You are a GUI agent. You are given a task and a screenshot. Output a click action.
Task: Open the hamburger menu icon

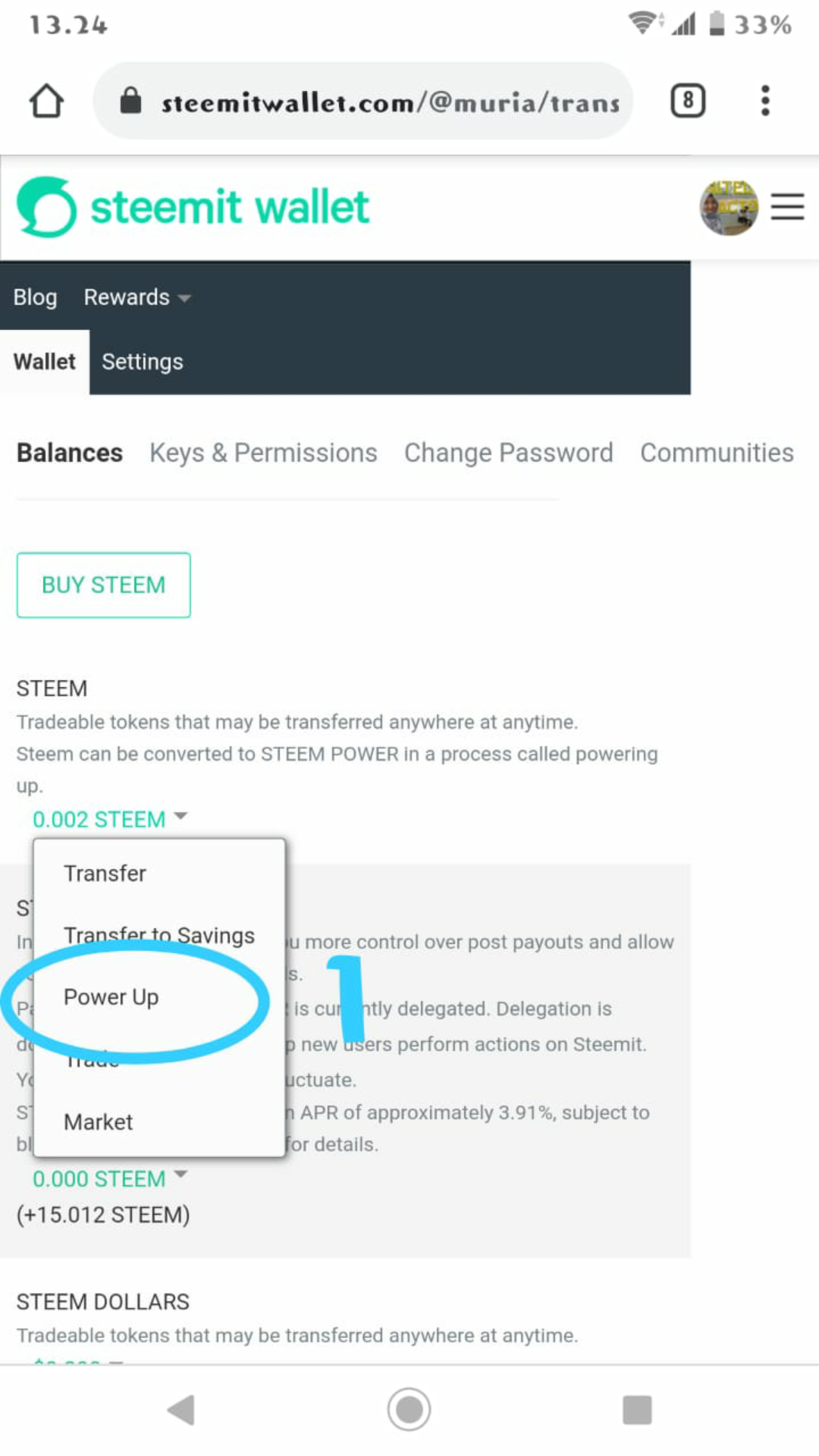pos(787,207)
